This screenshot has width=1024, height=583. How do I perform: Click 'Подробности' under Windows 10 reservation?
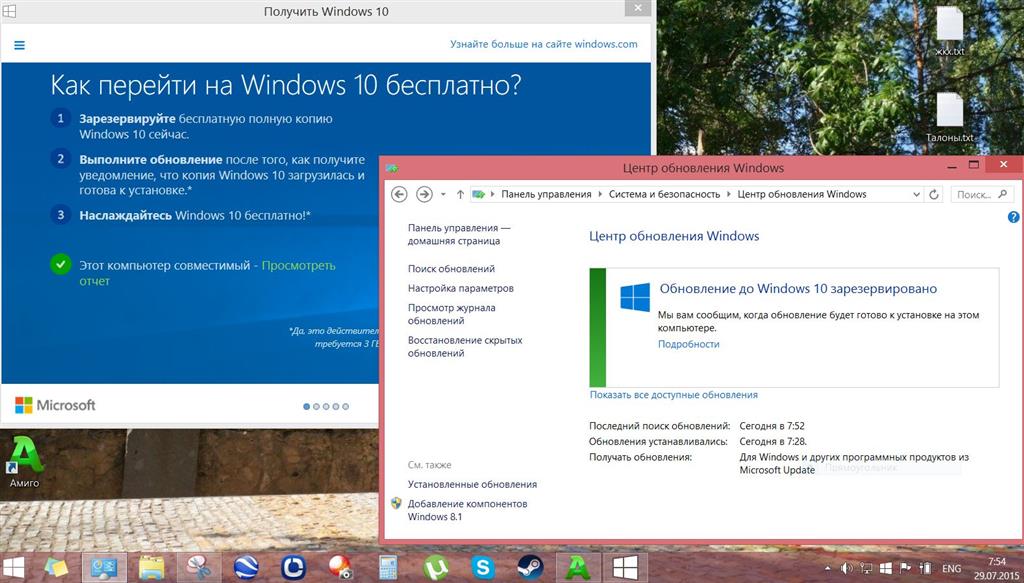(x=688, y=344)
